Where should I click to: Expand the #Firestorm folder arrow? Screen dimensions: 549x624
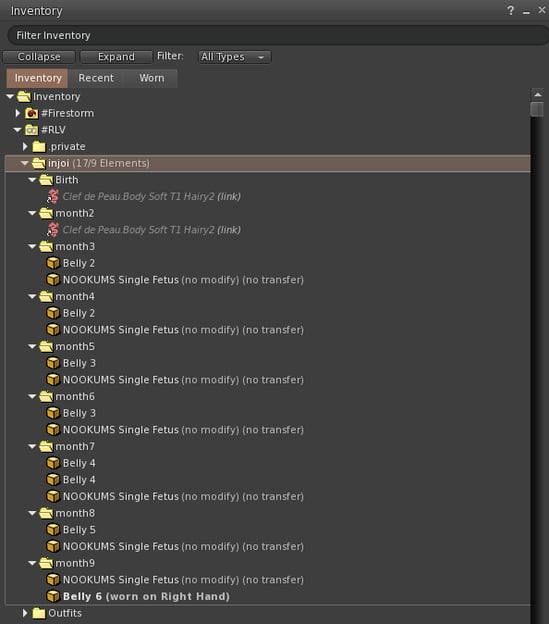(x=18, y=113)
